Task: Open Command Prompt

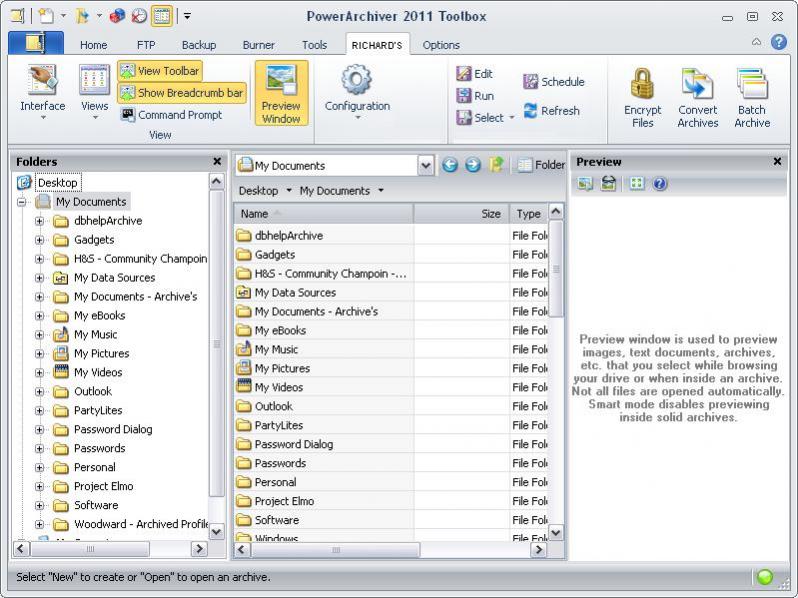Action: point(172,115)
